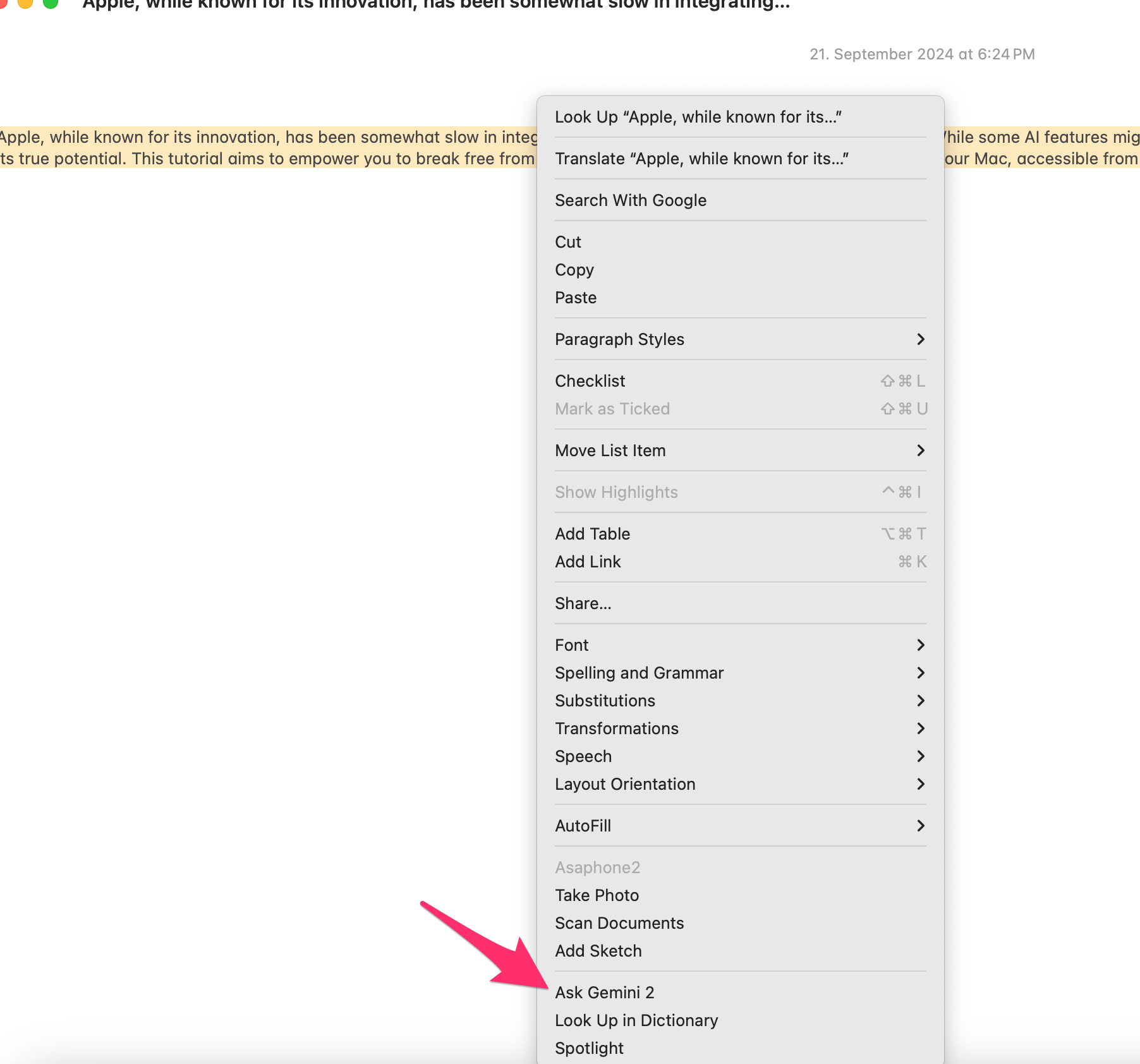1140x1064 pixels.
Task: Choose Add Link option
Action: (x=740, y=562)
